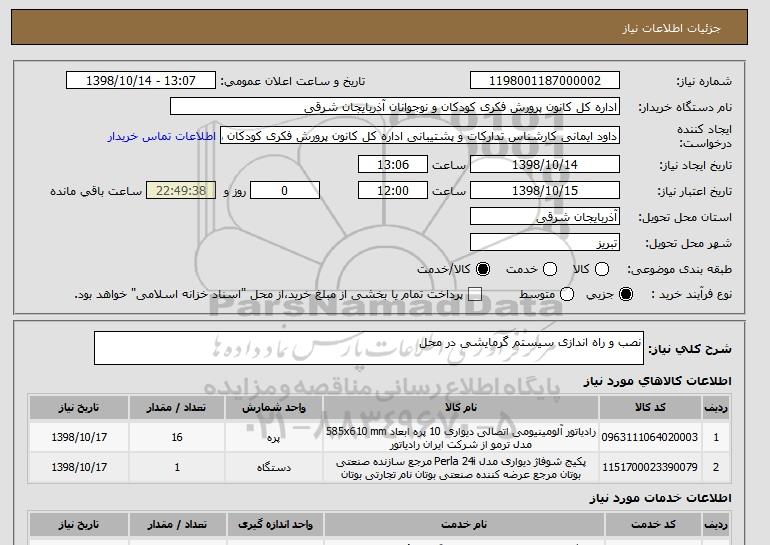The image size is (770, 545).
Task: Click the اطلاعات خدمات مورد نیاز heading
Action: click(x=660, y=498)
